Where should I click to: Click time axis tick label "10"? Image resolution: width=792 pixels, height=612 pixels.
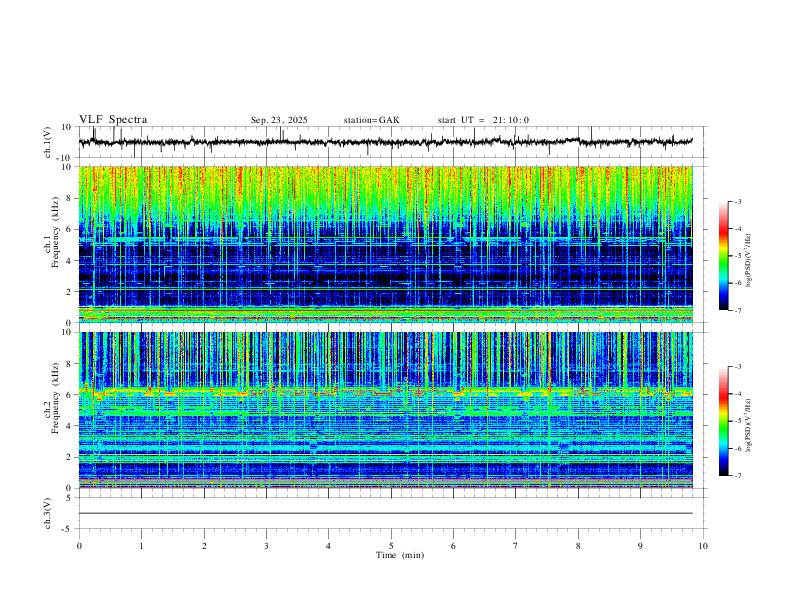pyautogui.click(x=703, y=546)
